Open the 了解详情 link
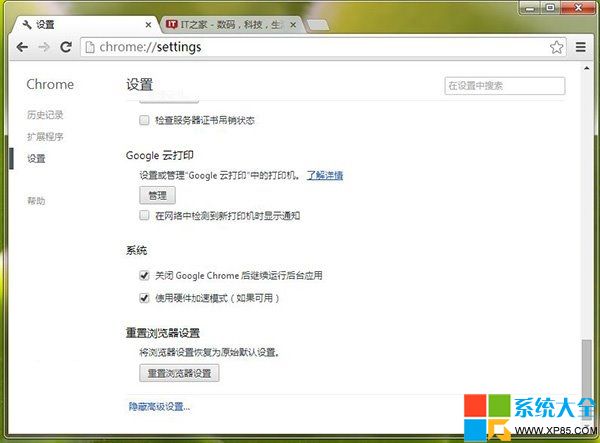The image size is (600, 443). [325, 175]
